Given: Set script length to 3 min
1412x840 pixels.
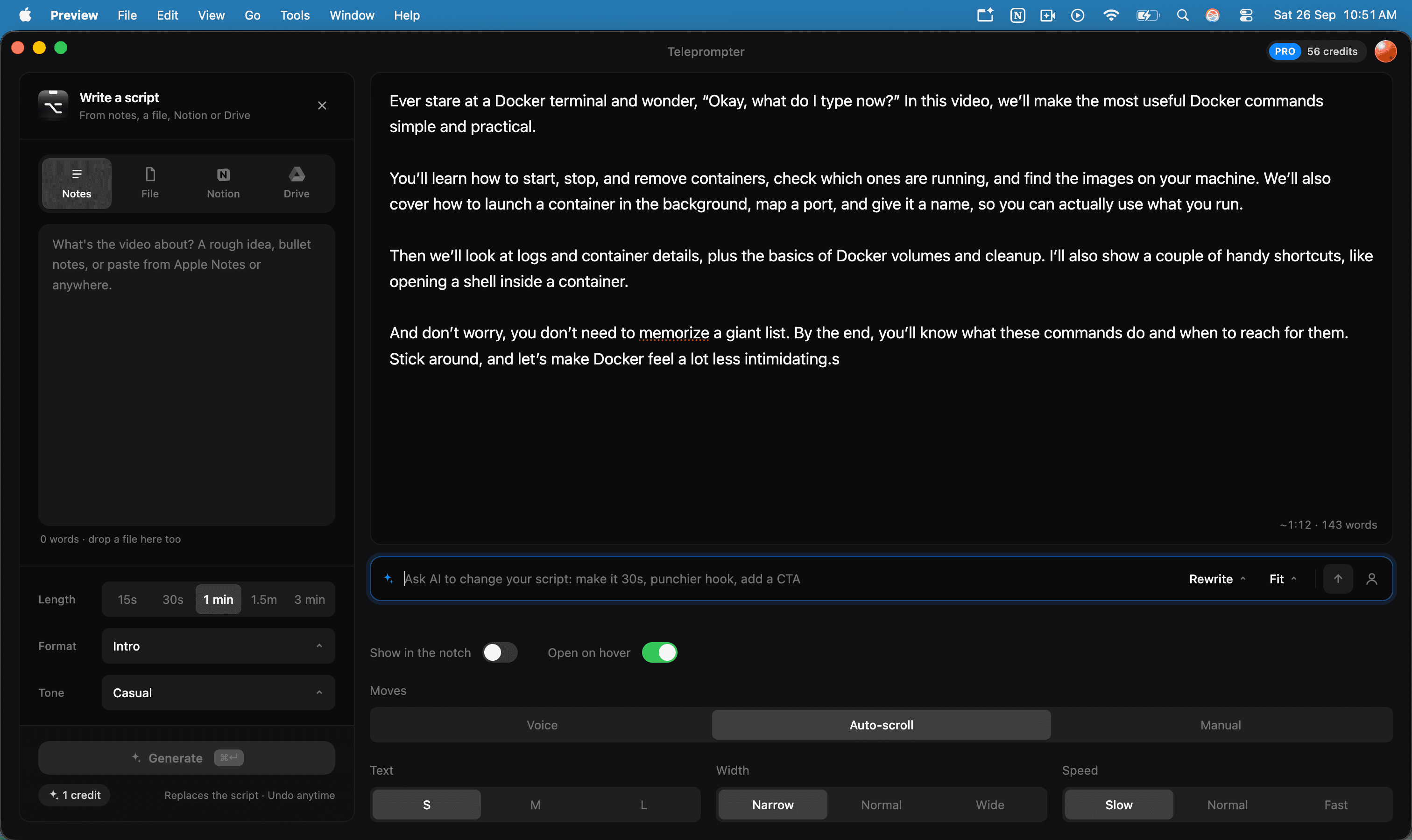Looking at the screenshot, I should coord(309,599).
